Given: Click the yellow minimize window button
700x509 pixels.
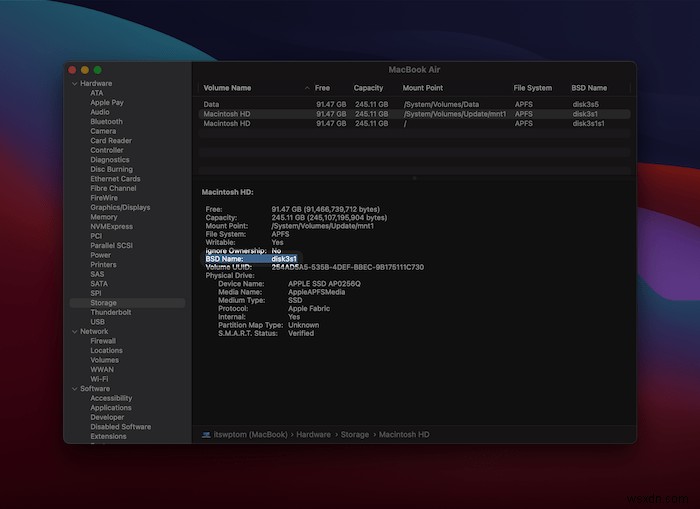Looking at the screenshot, I should [x=85, y=70].
